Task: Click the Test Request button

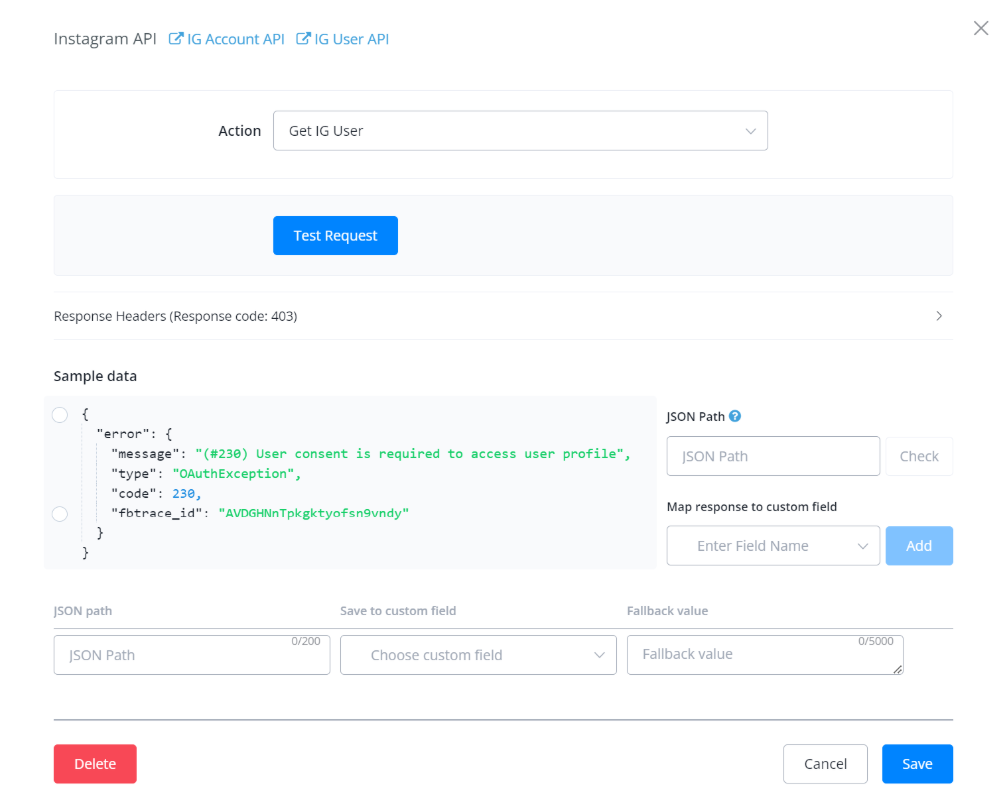Action: (335, 236)
